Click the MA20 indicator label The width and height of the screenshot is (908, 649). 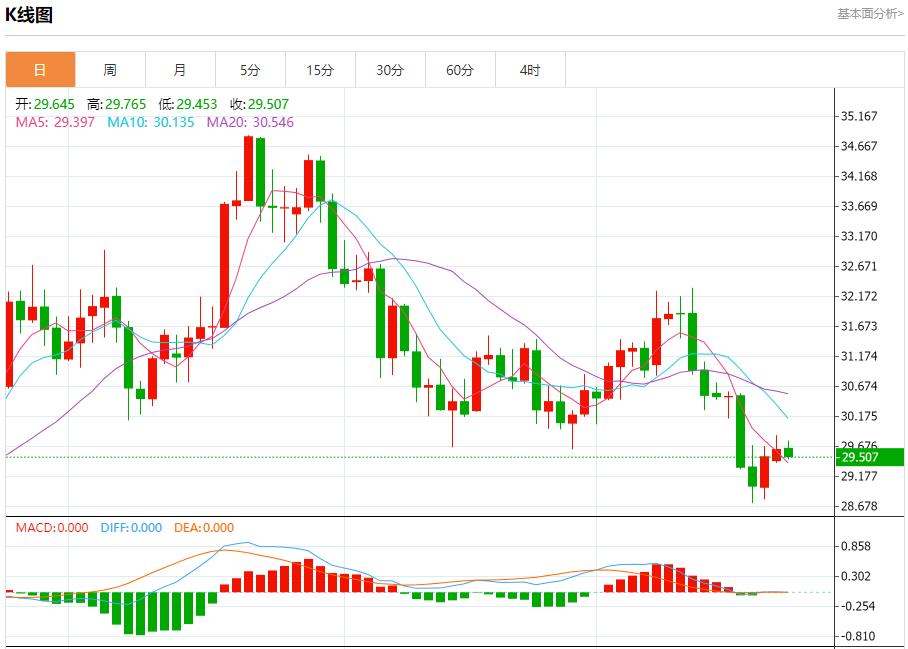point(250,122)
